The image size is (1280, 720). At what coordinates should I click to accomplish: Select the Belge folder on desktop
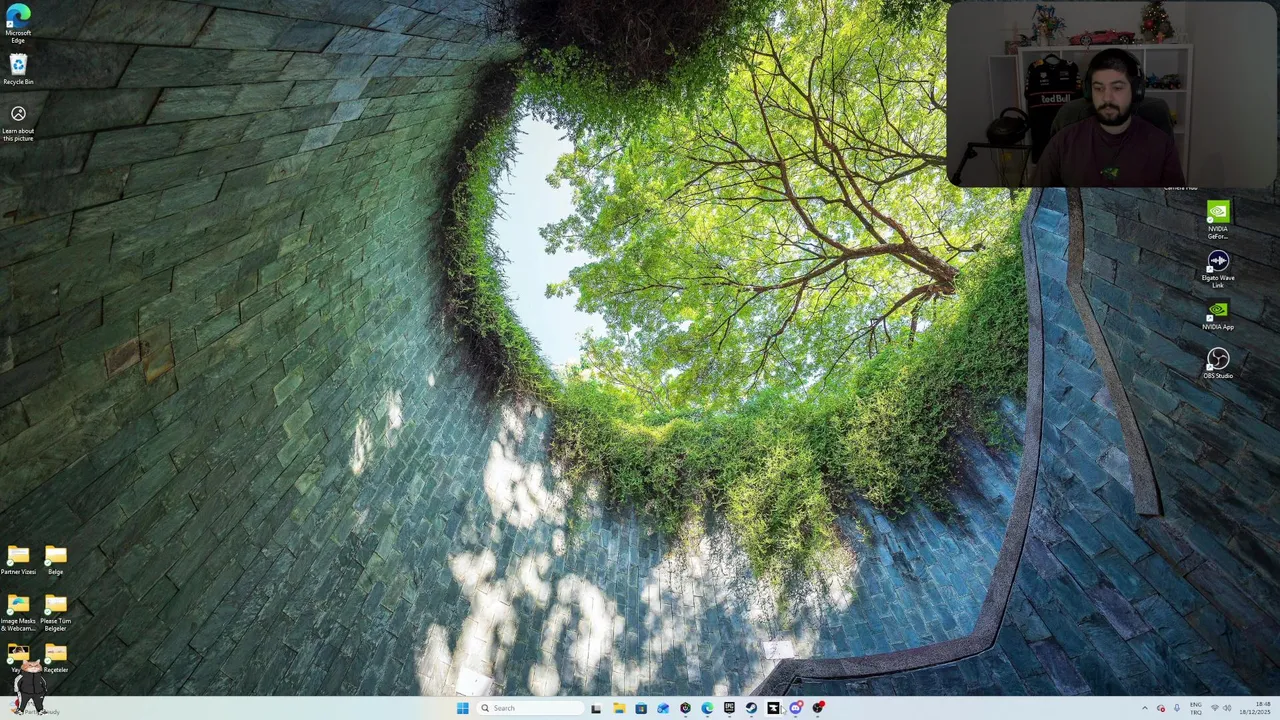click(55, 560)
